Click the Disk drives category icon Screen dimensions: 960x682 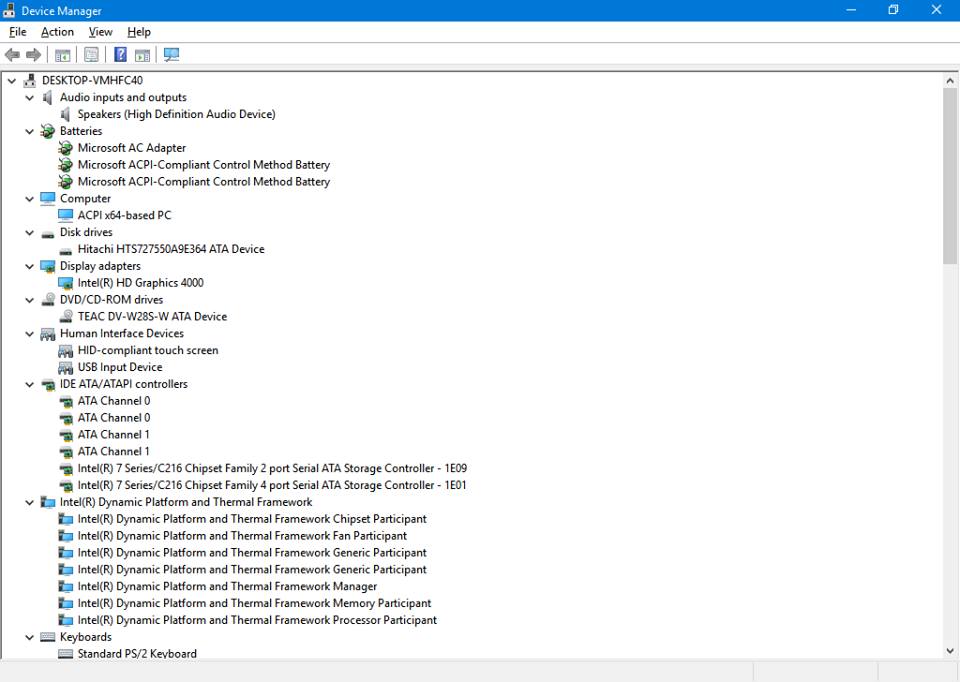click(48, 233)
